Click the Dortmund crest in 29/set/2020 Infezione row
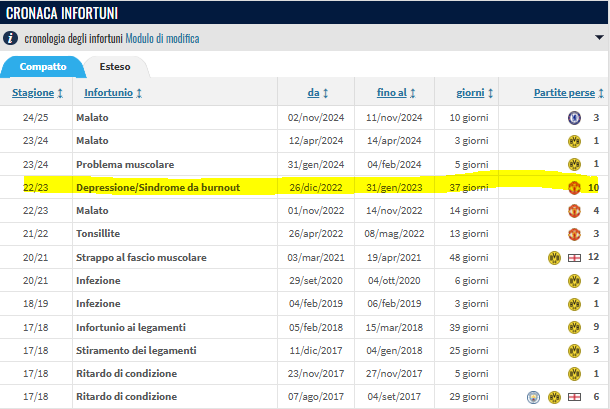This screenshot has width=610, height=409. point(574,281)
